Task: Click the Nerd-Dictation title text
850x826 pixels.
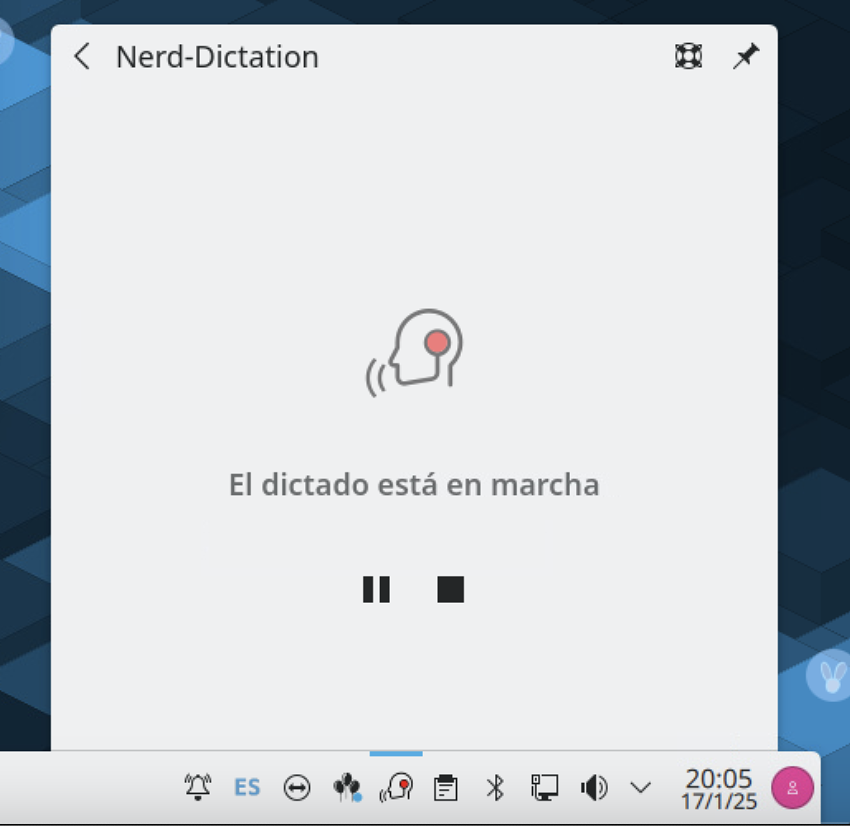Action: pyautogui.click(x=217, y=57)
